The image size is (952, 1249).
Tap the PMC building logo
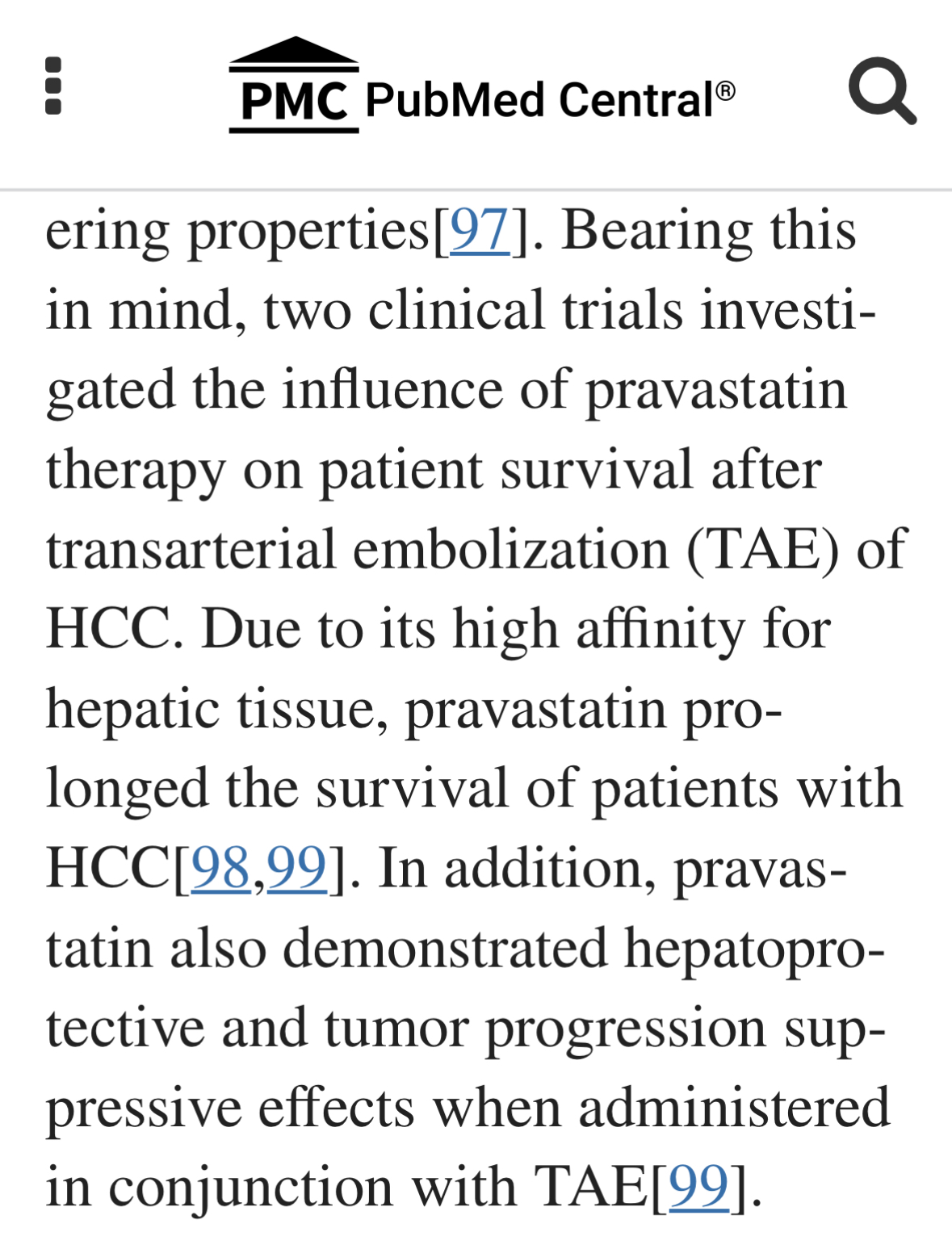pyautogui.click(x=294, y=85)
